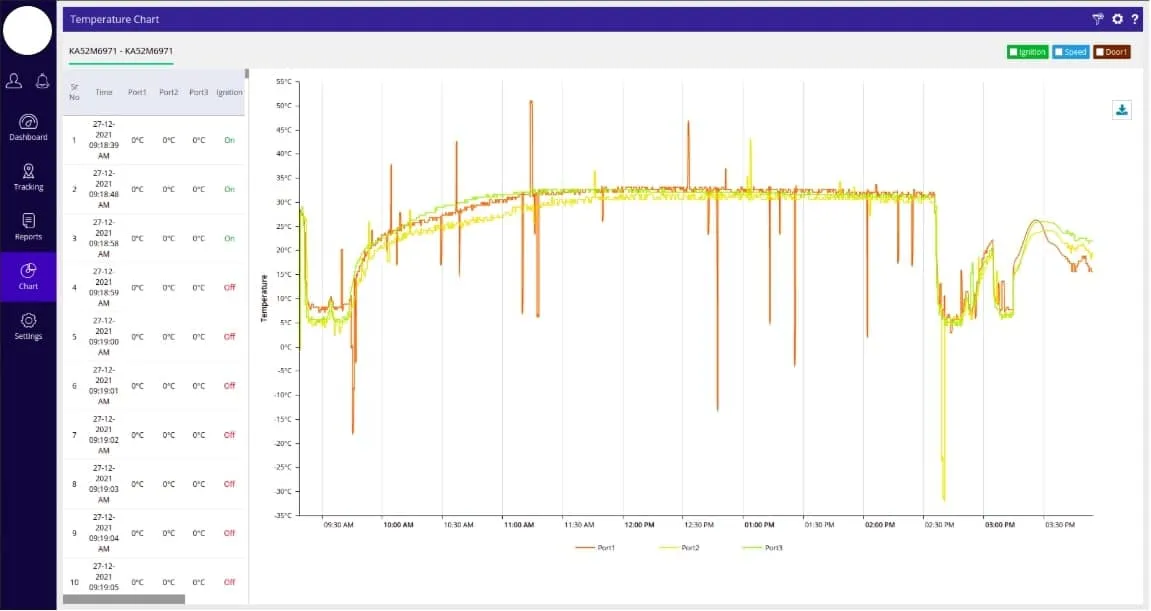Open the Dashboard page from sidebar
This screenshot has width=1151, height=611.
pos(28,127)
